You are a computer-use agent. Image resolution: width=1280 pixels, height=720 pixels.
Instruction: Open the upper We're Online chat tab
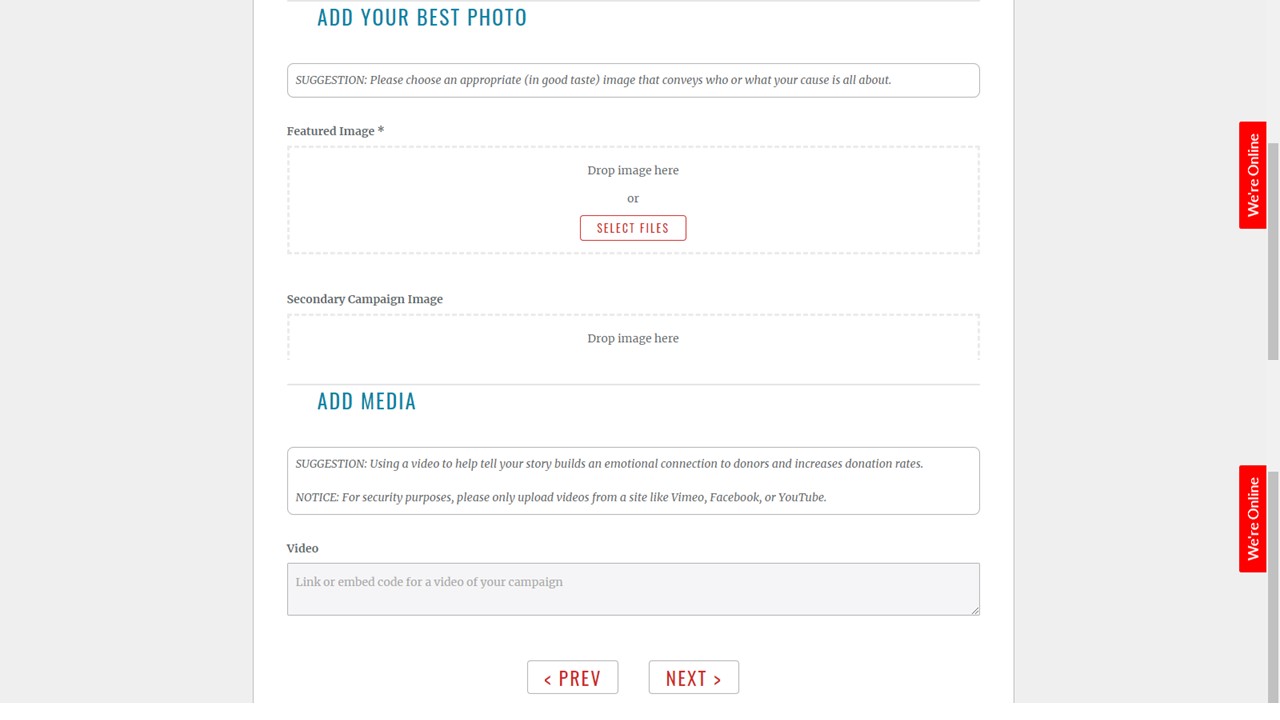1252,175
